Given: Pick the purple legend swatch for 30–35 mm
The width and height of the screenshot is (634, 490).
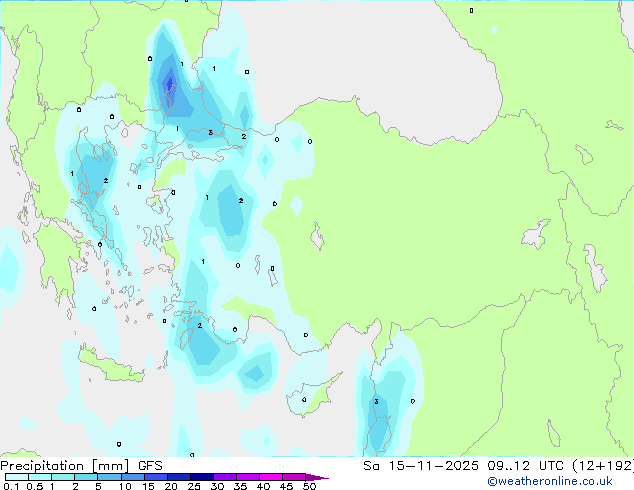Looking at the screenshot, I should 225,477.
